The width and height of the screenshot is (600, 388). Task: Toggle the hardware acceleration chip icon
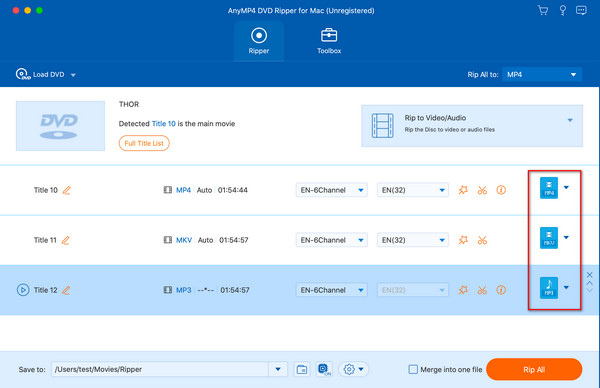pyautogui.click(x=324, y=369)
